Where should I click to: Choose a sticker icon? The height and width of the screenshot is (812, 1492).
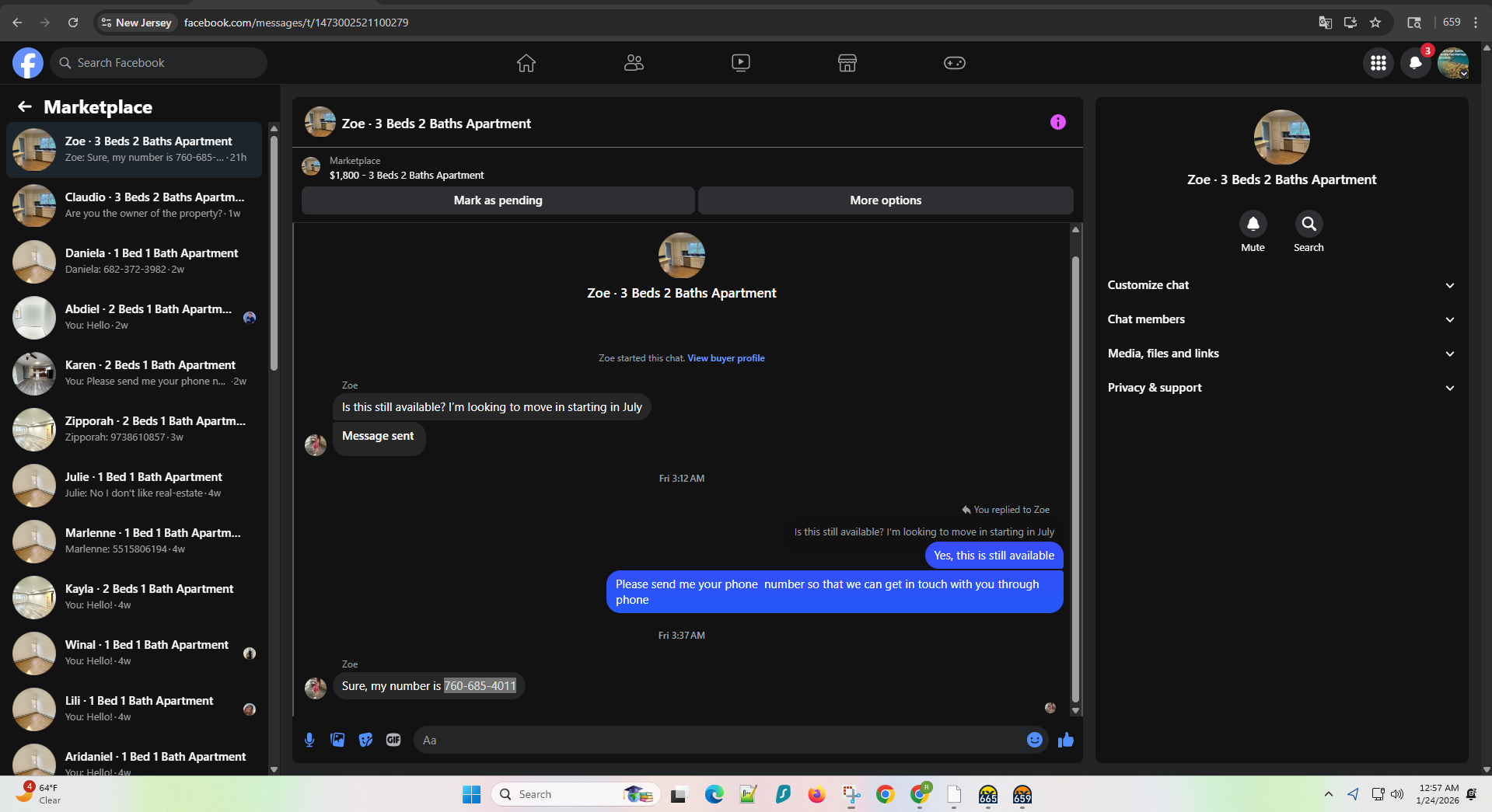365,740
